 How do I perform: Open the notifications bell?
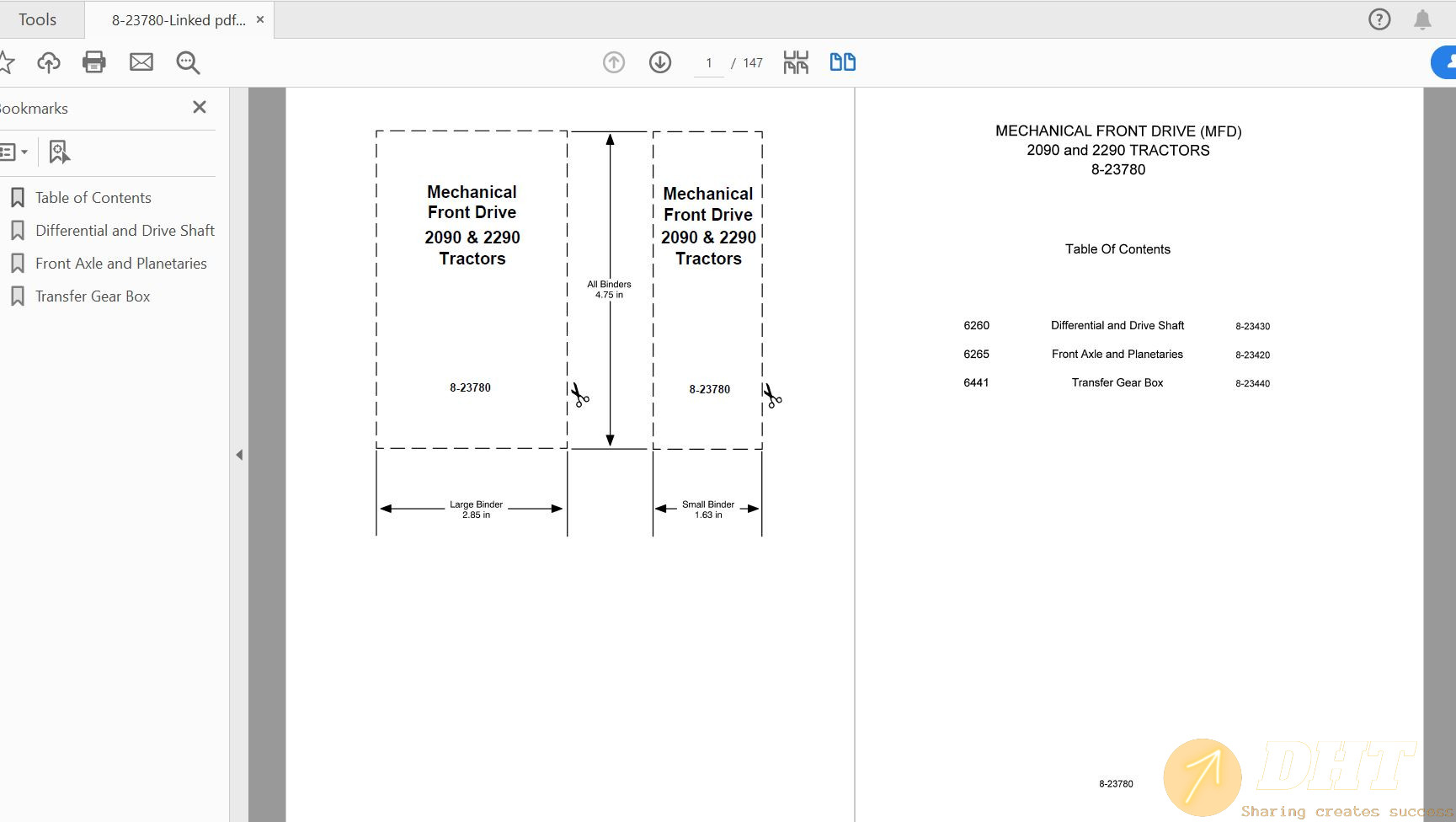(x=1423, y=19)
